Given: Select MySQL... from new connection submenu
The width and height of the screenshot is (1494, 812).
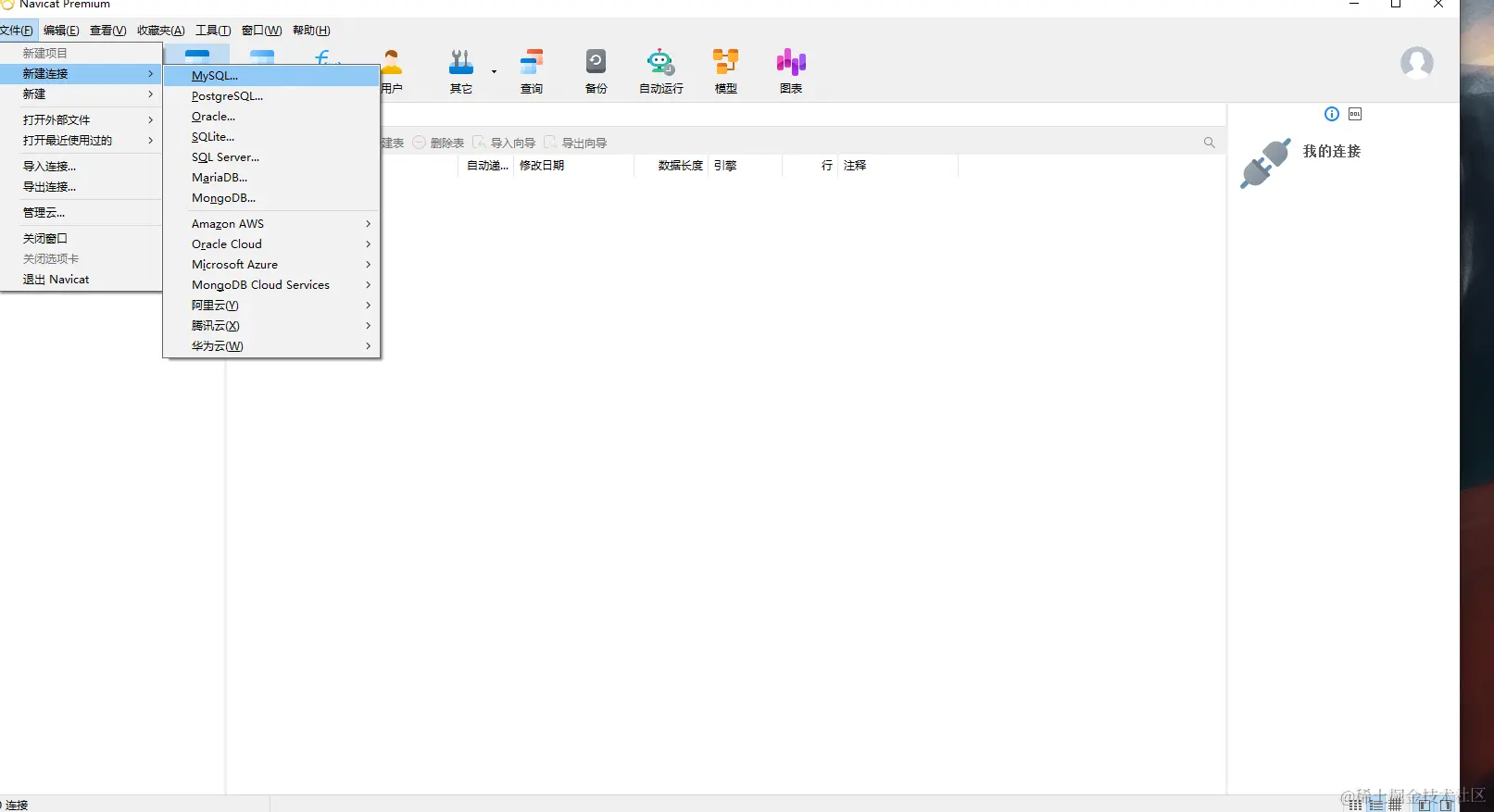Looking at the screenshot, I should click(271, 76).
